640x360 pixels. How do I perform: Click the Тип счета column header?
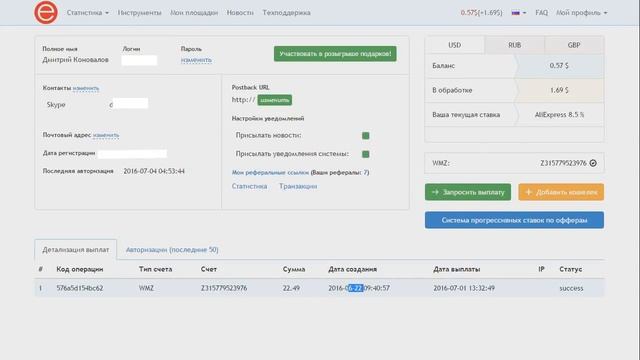point(156,269)
